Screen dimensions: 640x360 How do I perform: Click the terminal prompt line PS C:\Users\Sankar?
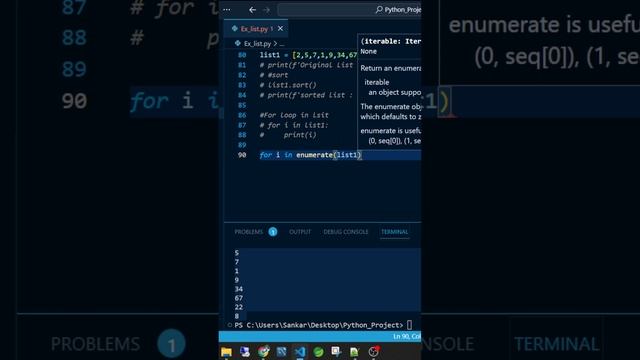[x=319, y=325]
